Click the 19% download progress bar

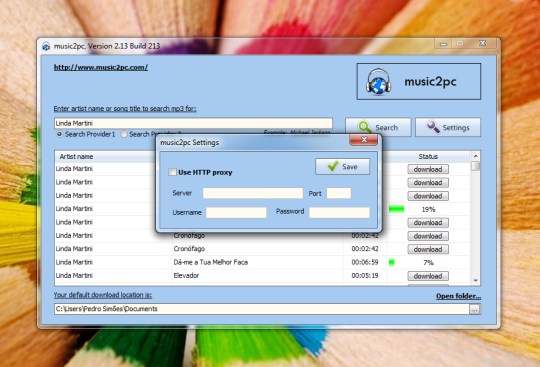396,209
